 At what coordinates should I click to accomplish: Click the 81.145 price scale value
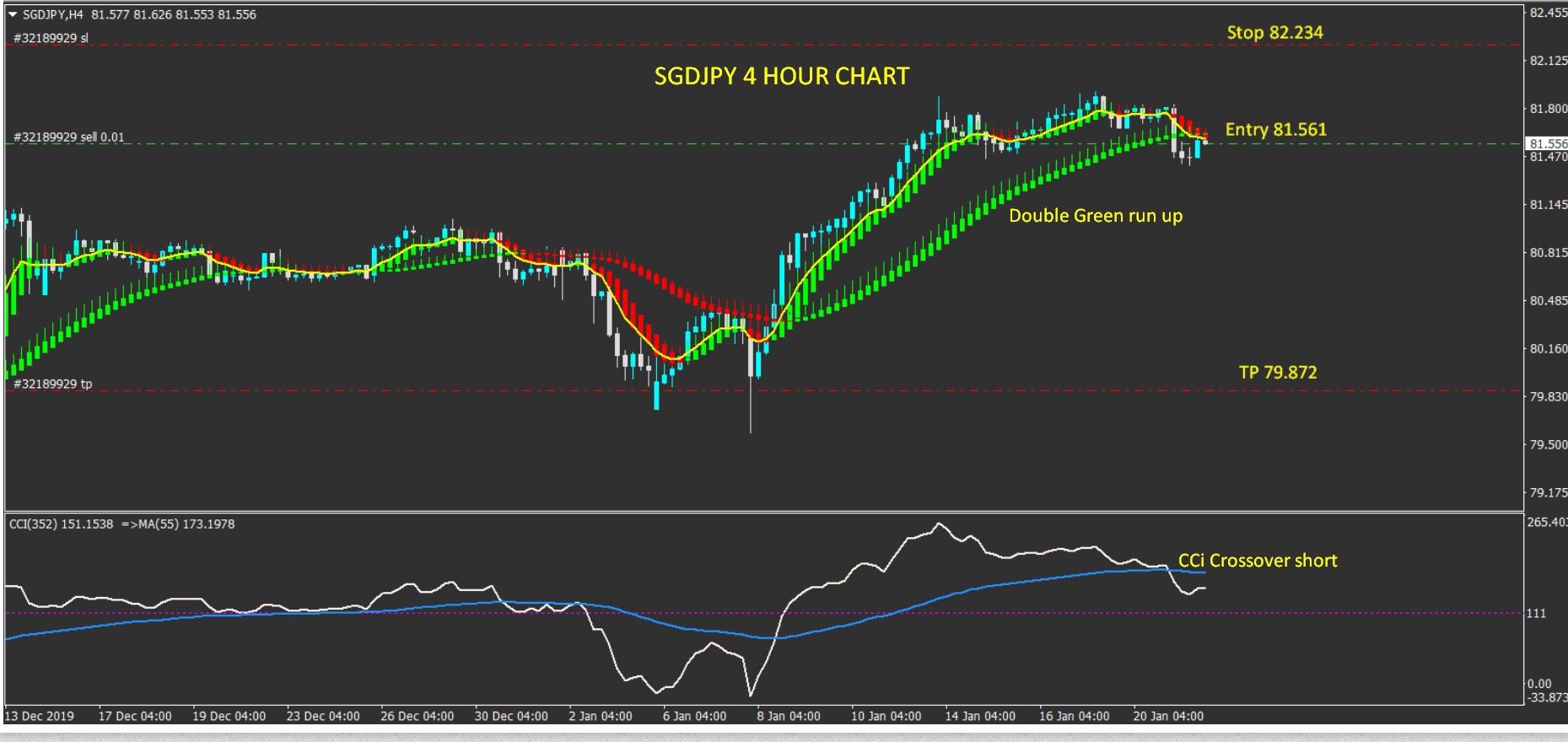tap(1548, 205)
